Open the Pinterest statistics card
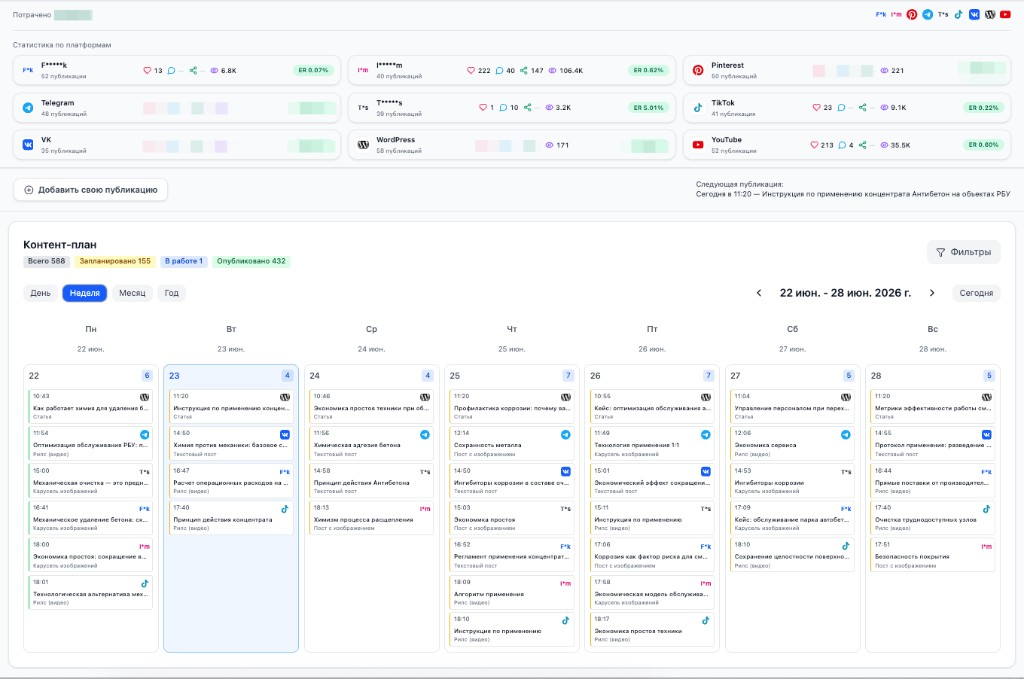1024x679 pixels. (847, 70)
